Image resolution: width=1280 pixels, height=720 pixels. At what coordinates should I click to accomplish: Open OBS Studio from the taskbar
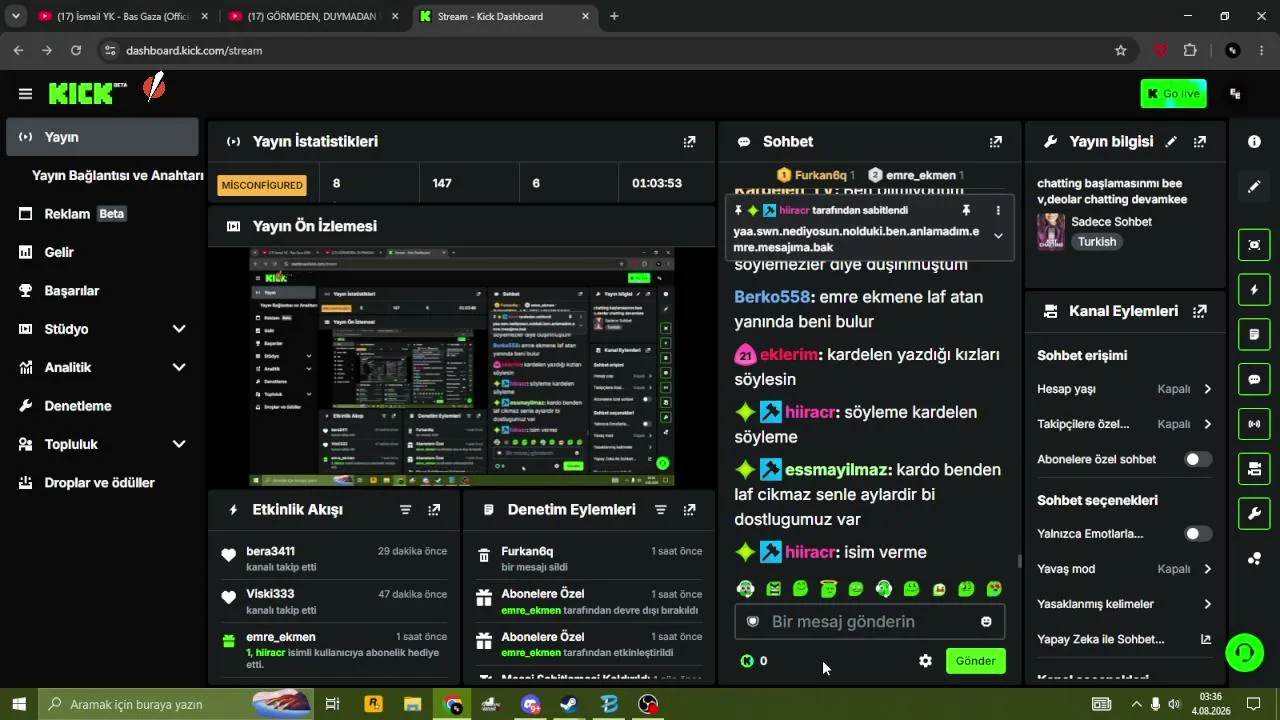(648, 704)
